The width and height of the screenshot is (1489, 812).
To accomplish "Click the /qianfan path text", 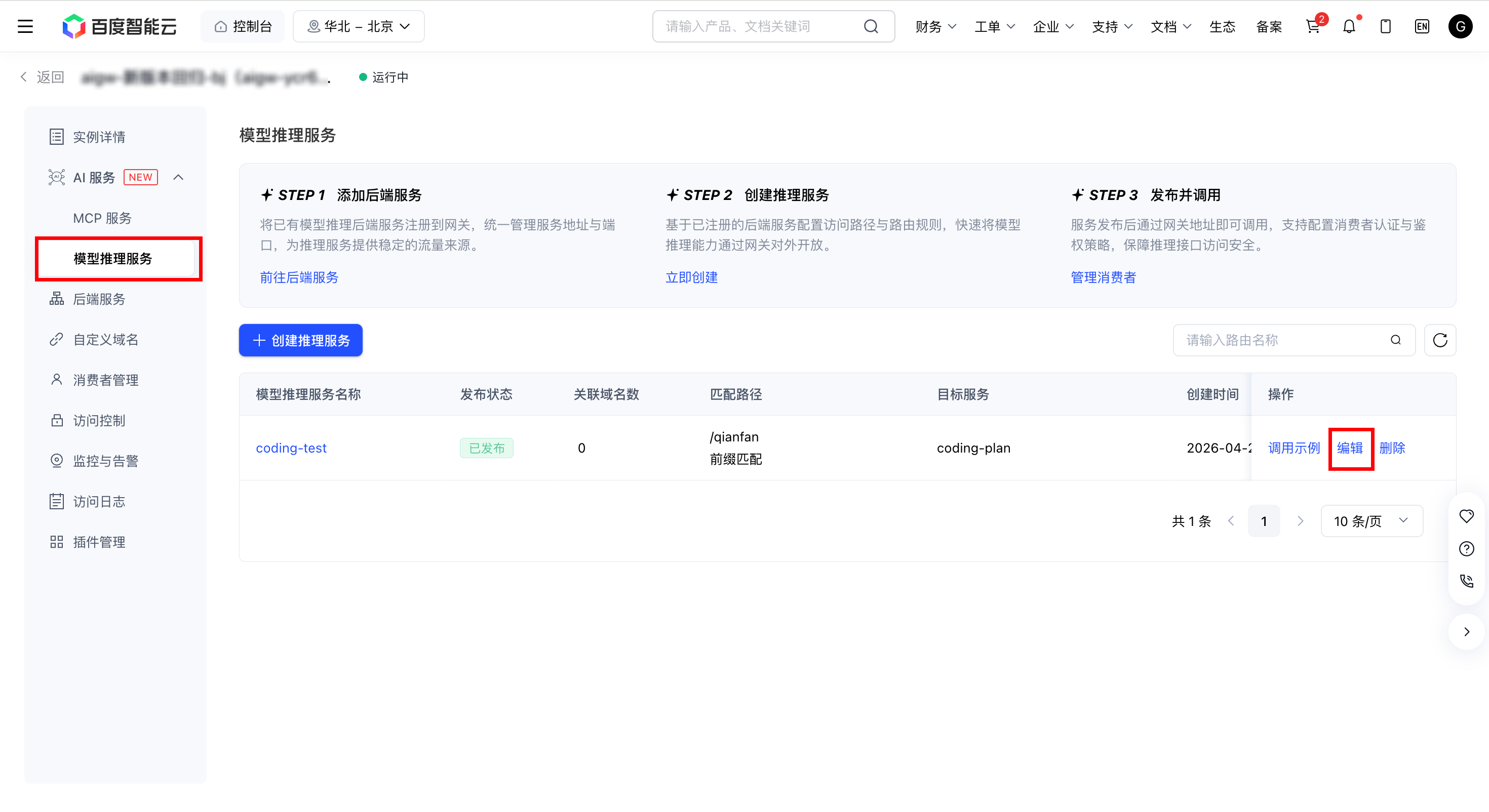I will pos(734,437).
